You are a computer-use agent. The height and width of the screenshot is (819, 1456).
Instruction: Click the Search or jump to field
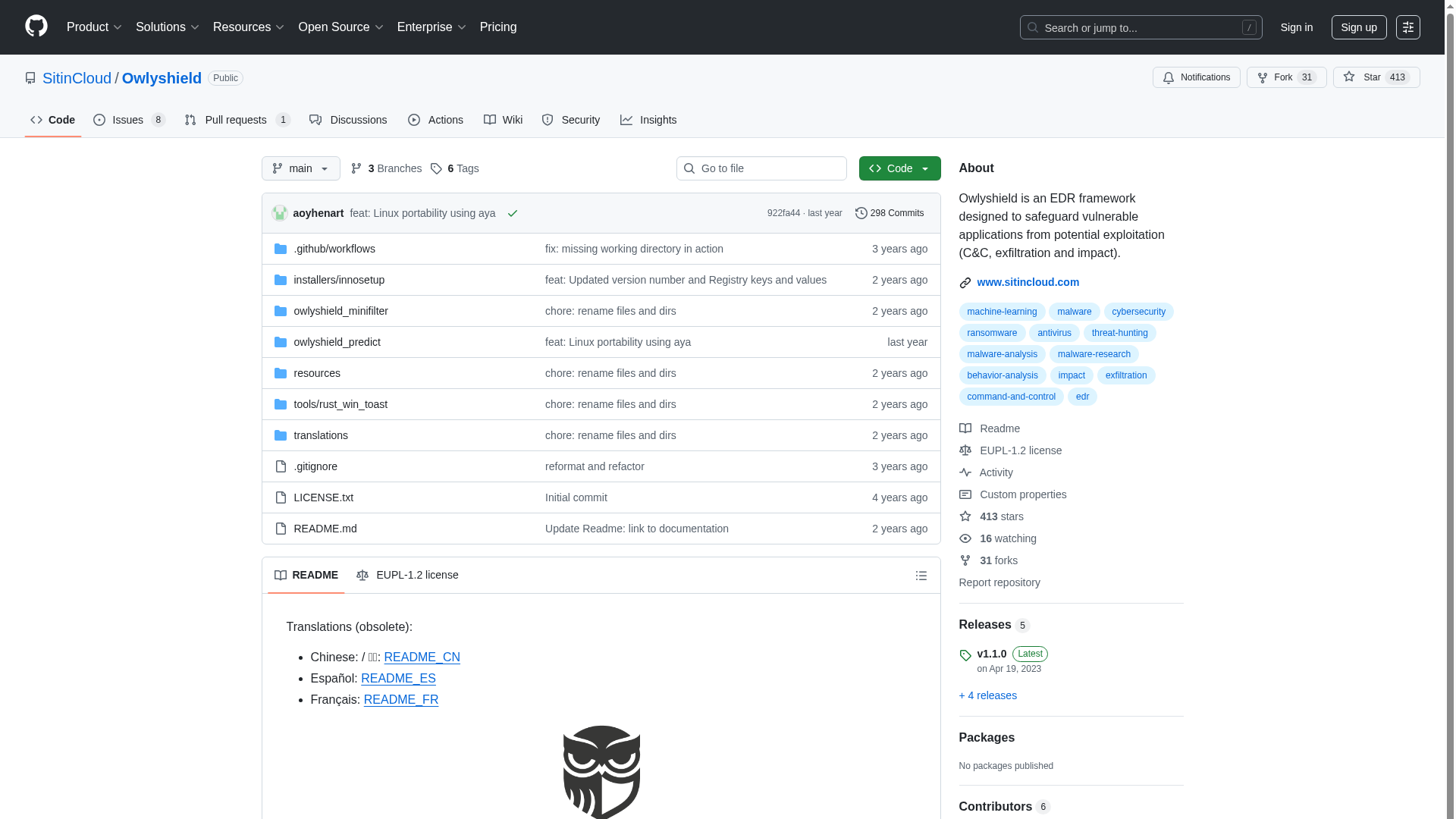(1141, 27)
